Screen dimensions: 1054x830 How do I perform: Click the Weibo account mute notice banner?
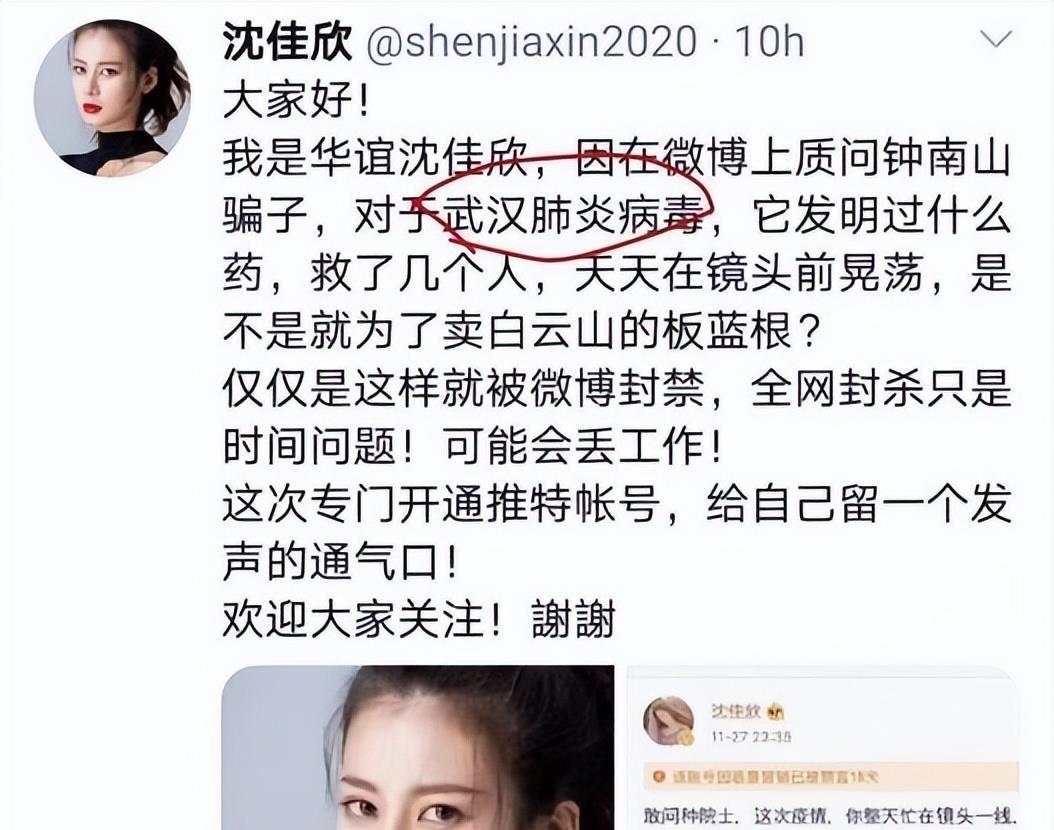click(x=831, y=777)
